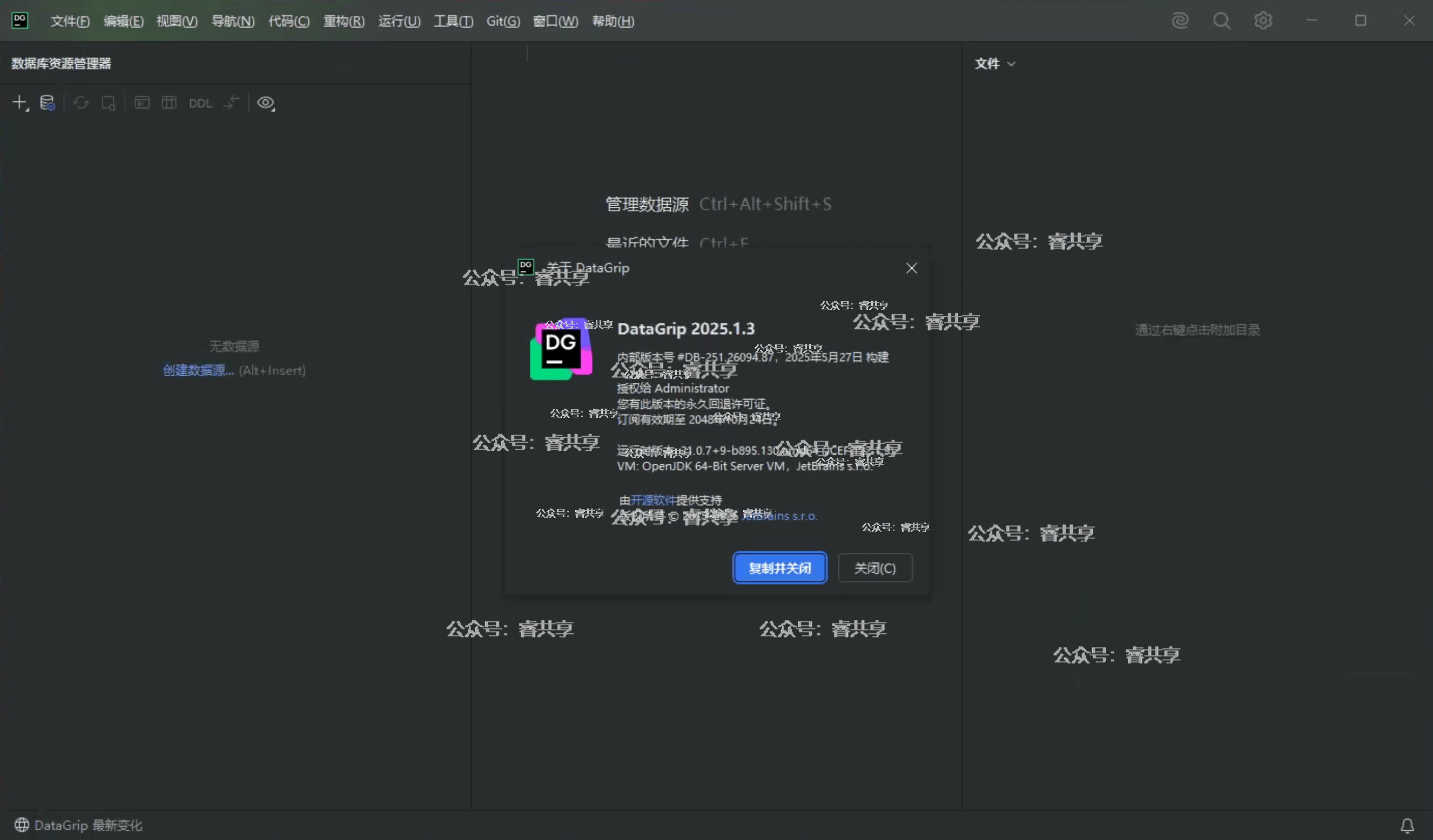1433x840 pixels.
Task: Click the DataGrip logo in about dialog
Action: pyautogui.click(x=561, y=349)
